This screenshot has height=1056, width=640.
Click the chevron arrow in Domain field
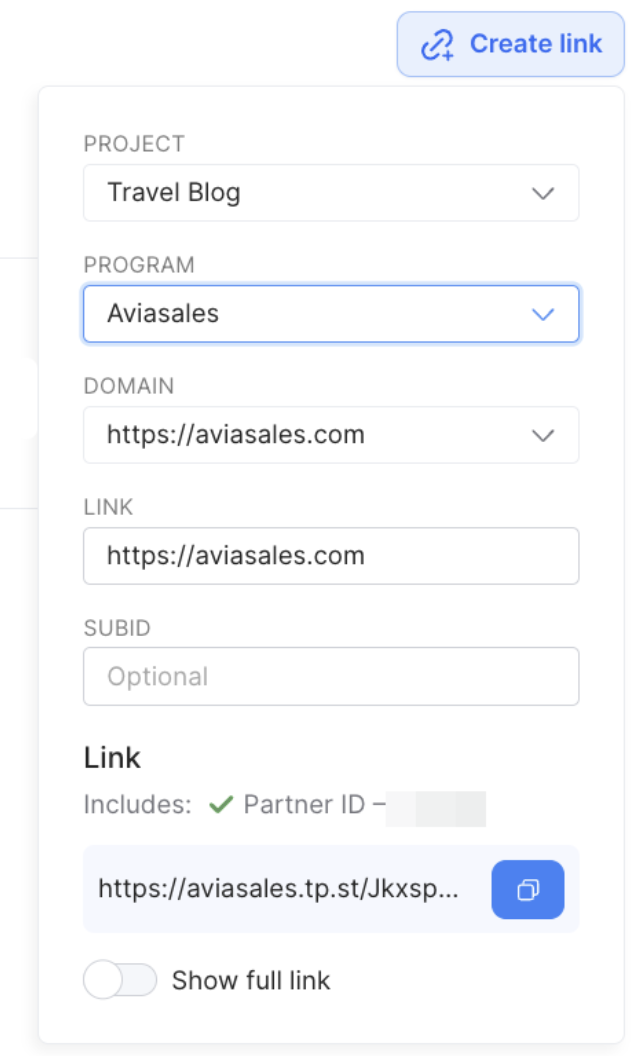coord(543,436)
